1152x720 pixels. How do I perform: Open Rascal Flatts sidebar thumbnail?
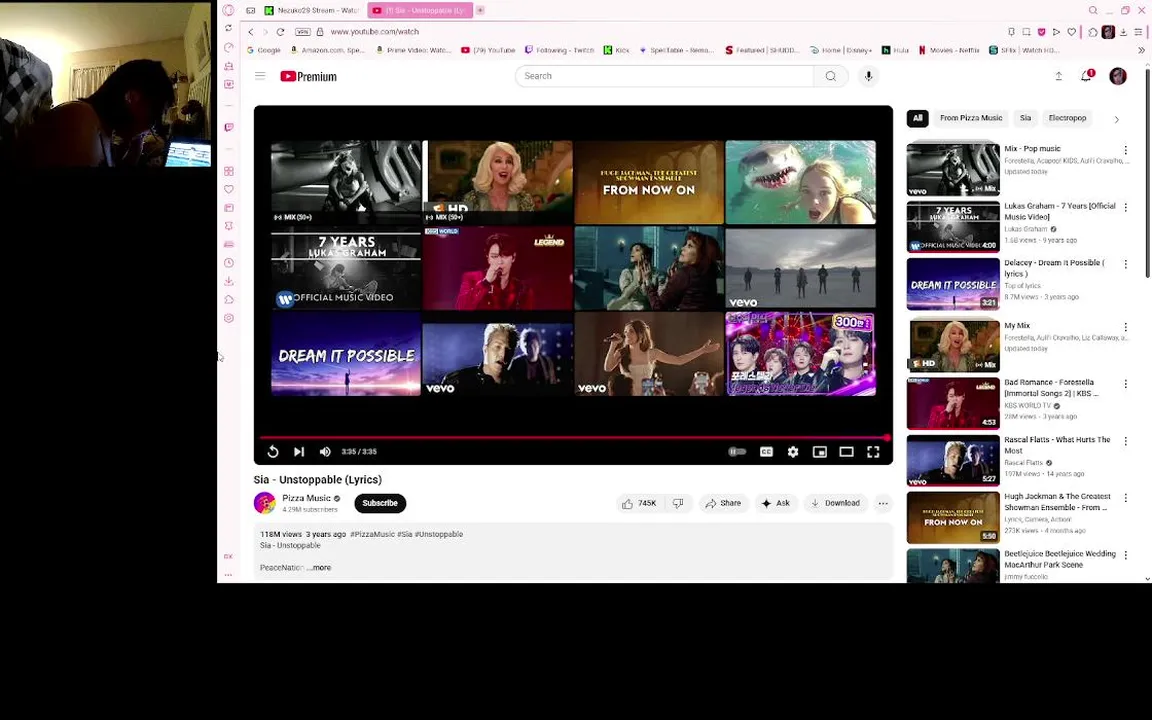coord(953,461)
